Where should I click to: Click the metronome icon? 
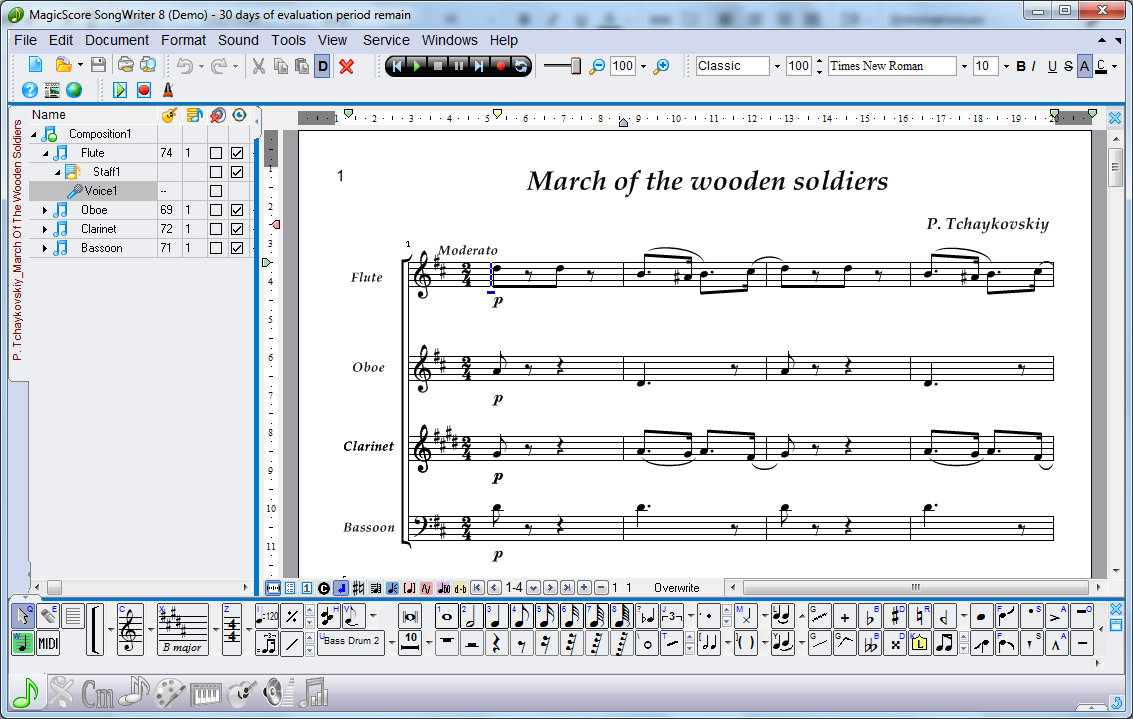168,90
